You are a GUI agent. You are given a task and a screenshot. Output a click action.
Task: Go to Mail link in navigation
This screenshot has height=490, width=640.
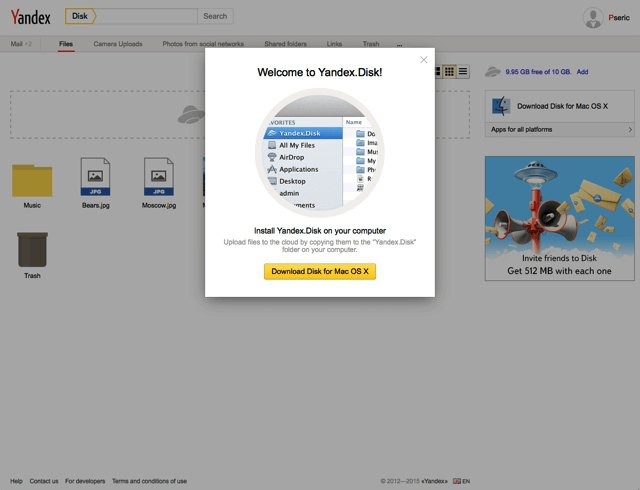pyautogui.click(x=17, y=44)
